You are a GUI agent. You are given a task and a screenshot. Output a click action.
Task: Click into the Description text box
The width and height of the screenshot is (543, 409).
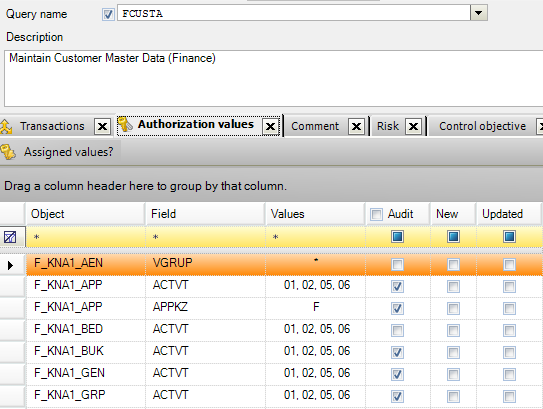coord(274,78)
